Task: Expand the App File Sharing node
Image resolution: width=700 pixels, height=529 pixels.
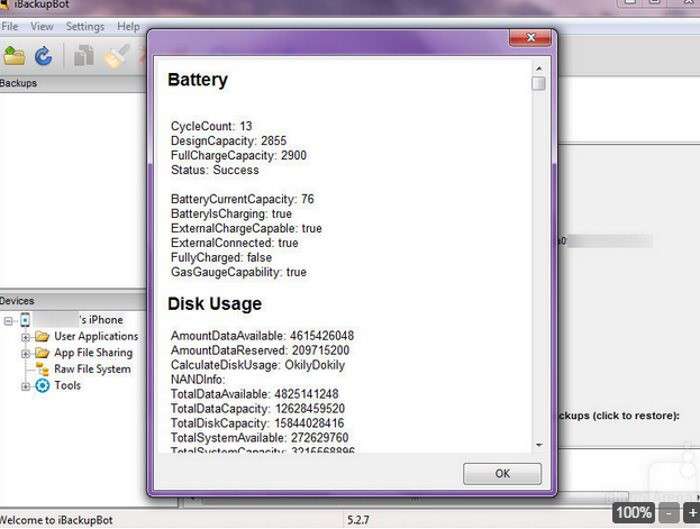Action: [x=26, y=353]
